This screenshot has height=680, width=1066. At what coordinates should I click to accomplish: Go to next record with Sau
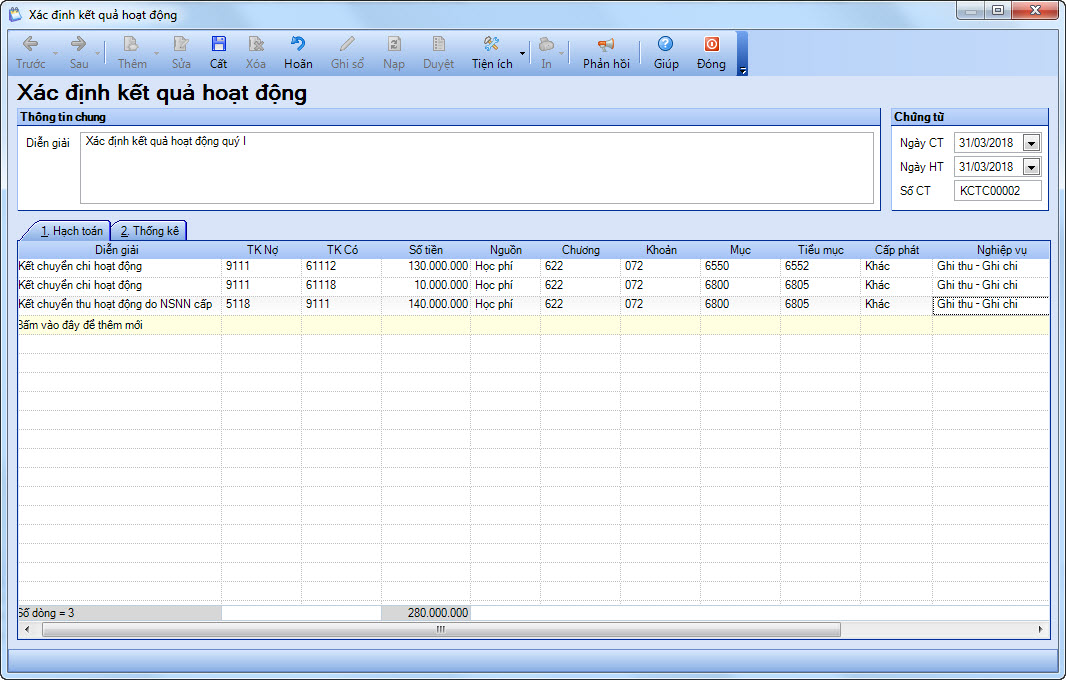79,53
